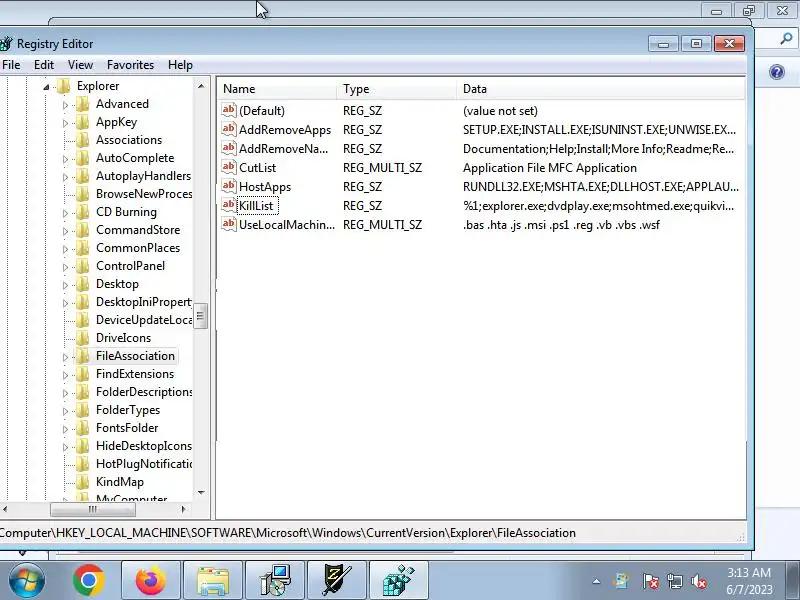Select the KillList value icon
The height and width of the screenshot is (600, 800).
click(229, 206)
